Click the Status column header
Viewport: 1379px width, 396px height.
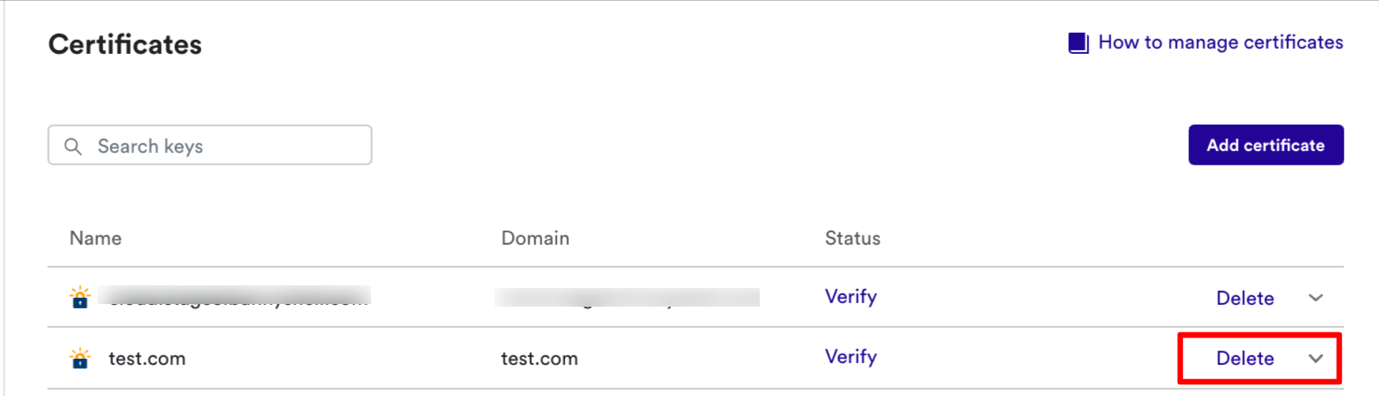point(853,238)
